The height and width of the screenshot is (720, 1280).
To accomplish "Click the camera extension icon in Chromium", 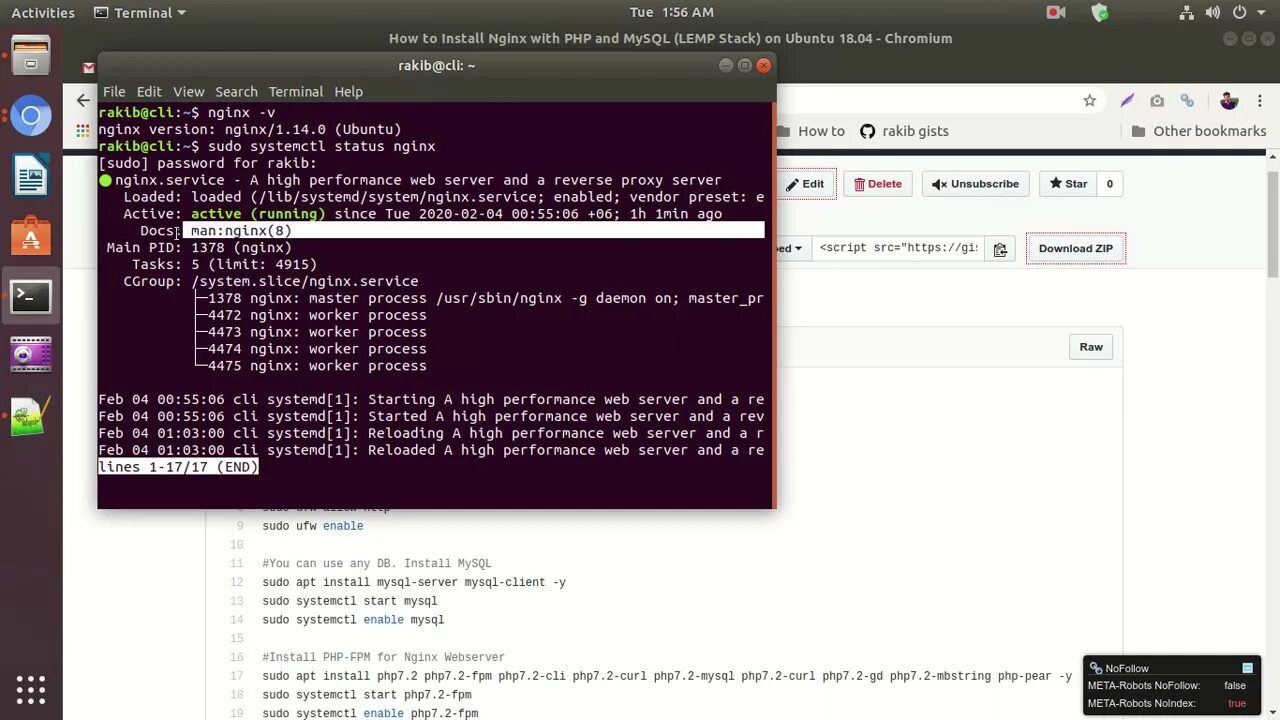I will 1157,100.
